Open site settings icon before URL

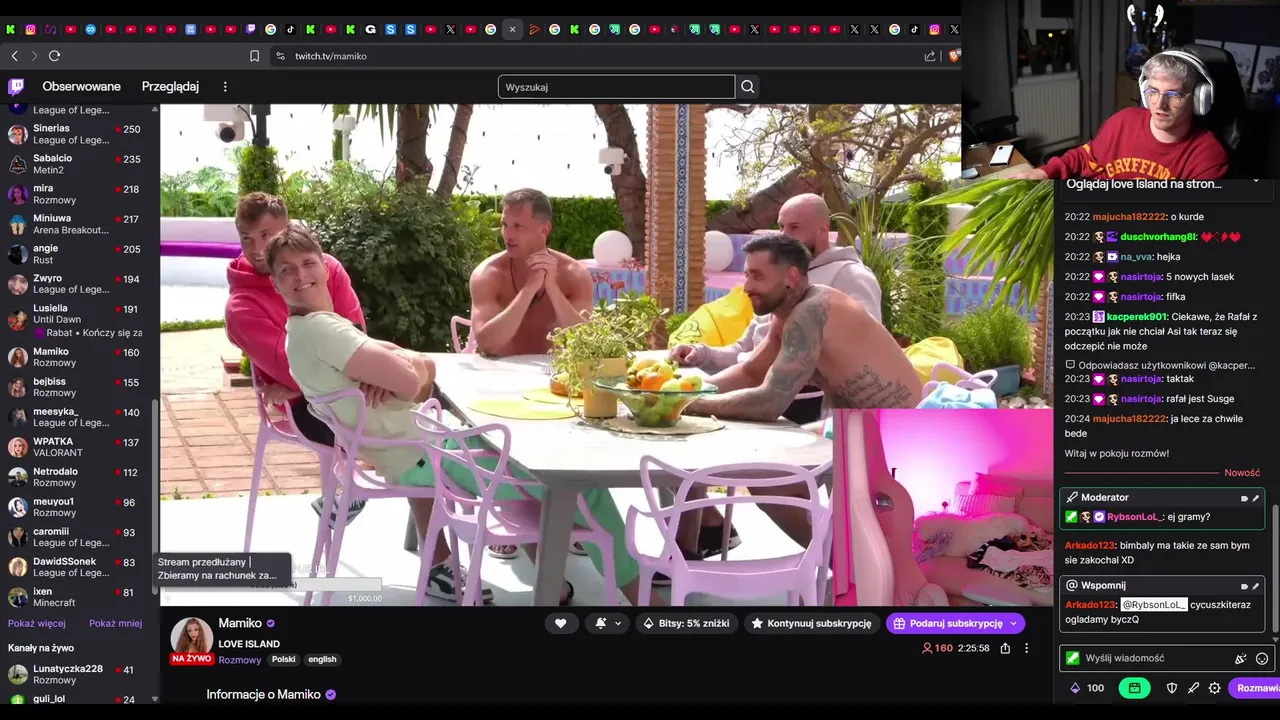click(280, 56)
